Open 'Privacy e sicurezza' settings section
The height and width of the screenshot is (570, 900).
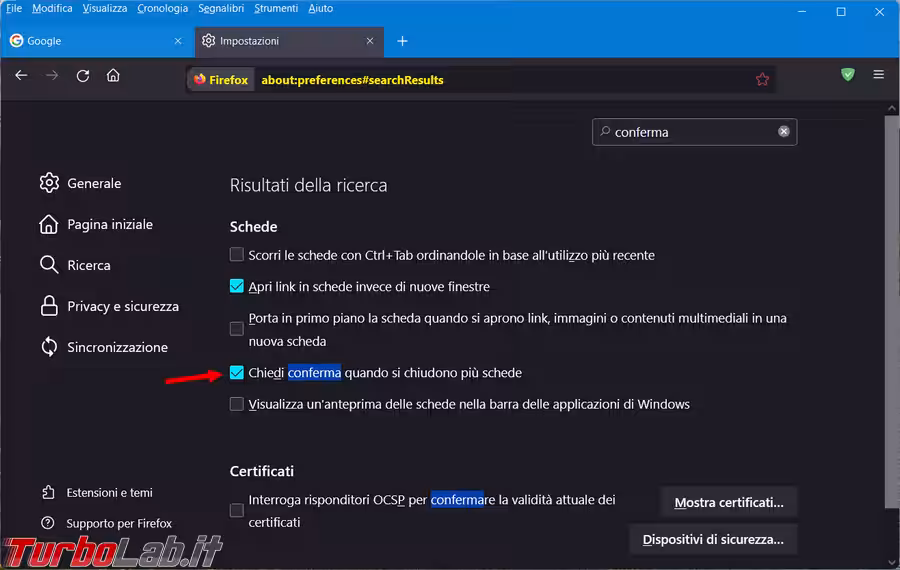[x=122, y=306]
